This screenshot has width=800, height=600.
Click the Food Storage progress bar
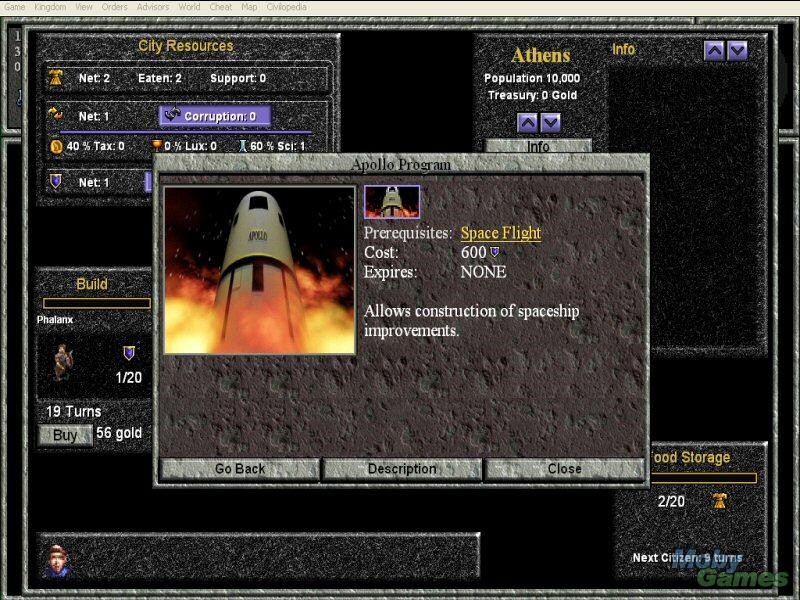point(704,478)
